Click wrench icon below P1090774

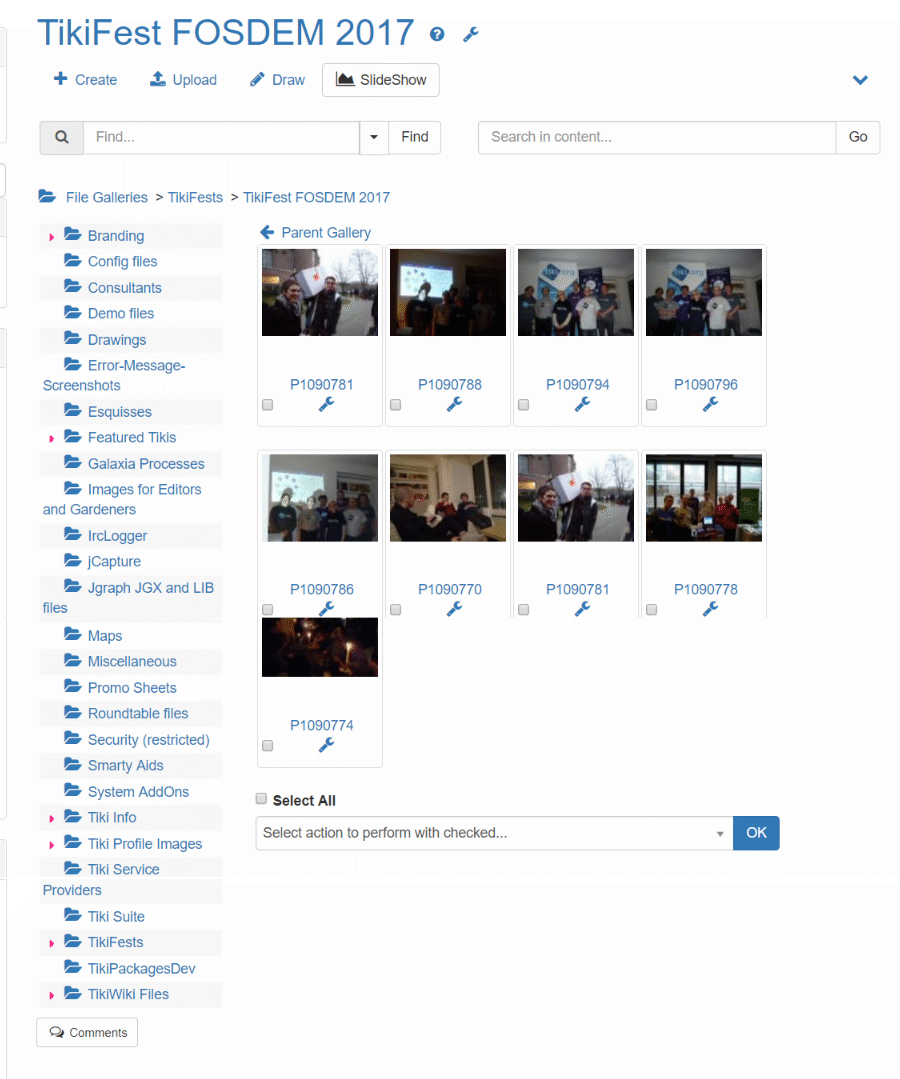point(326,745)
